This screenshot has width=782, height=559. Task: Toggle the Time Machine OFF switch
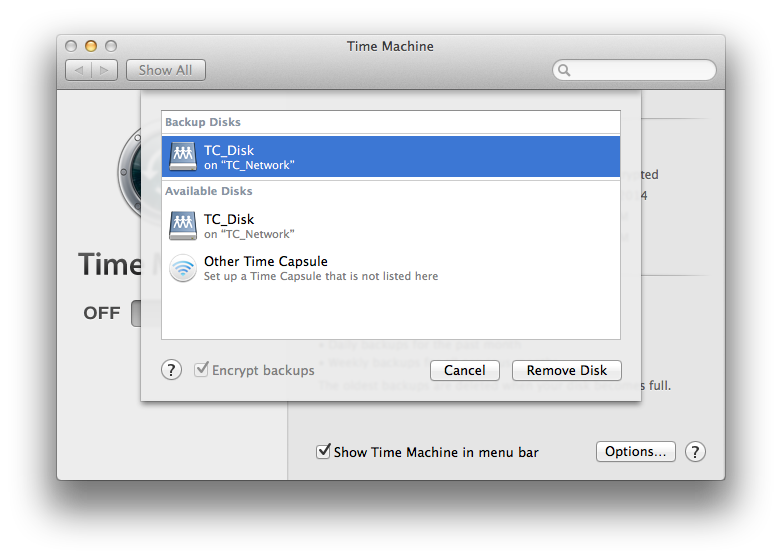click(136, 314)
